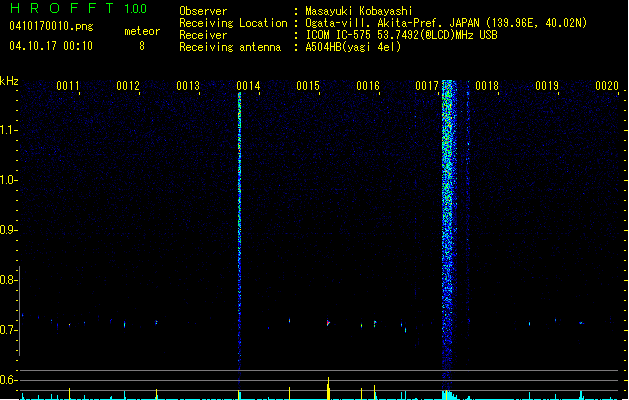Click time marker 0016
The width and height of the screenshot is (629, 400).
click(368, 86)
